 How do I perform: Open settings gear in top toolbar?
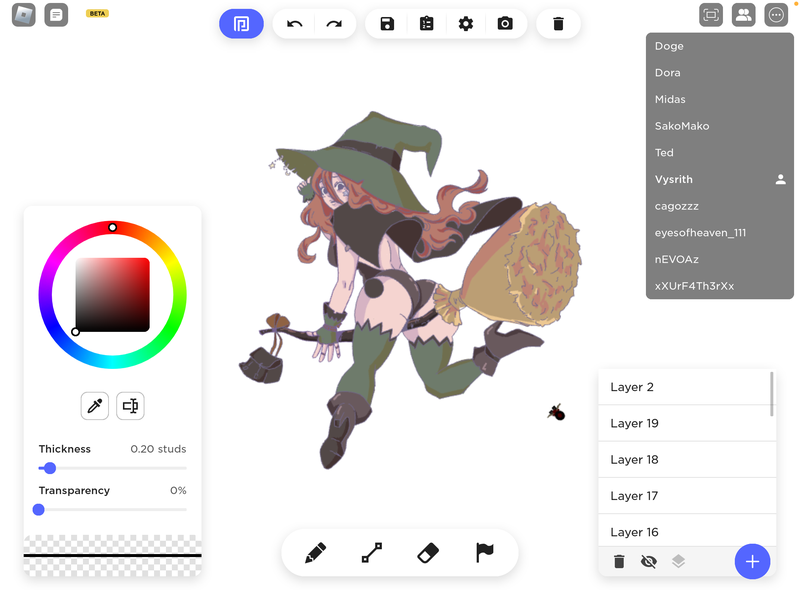point(466,24)
